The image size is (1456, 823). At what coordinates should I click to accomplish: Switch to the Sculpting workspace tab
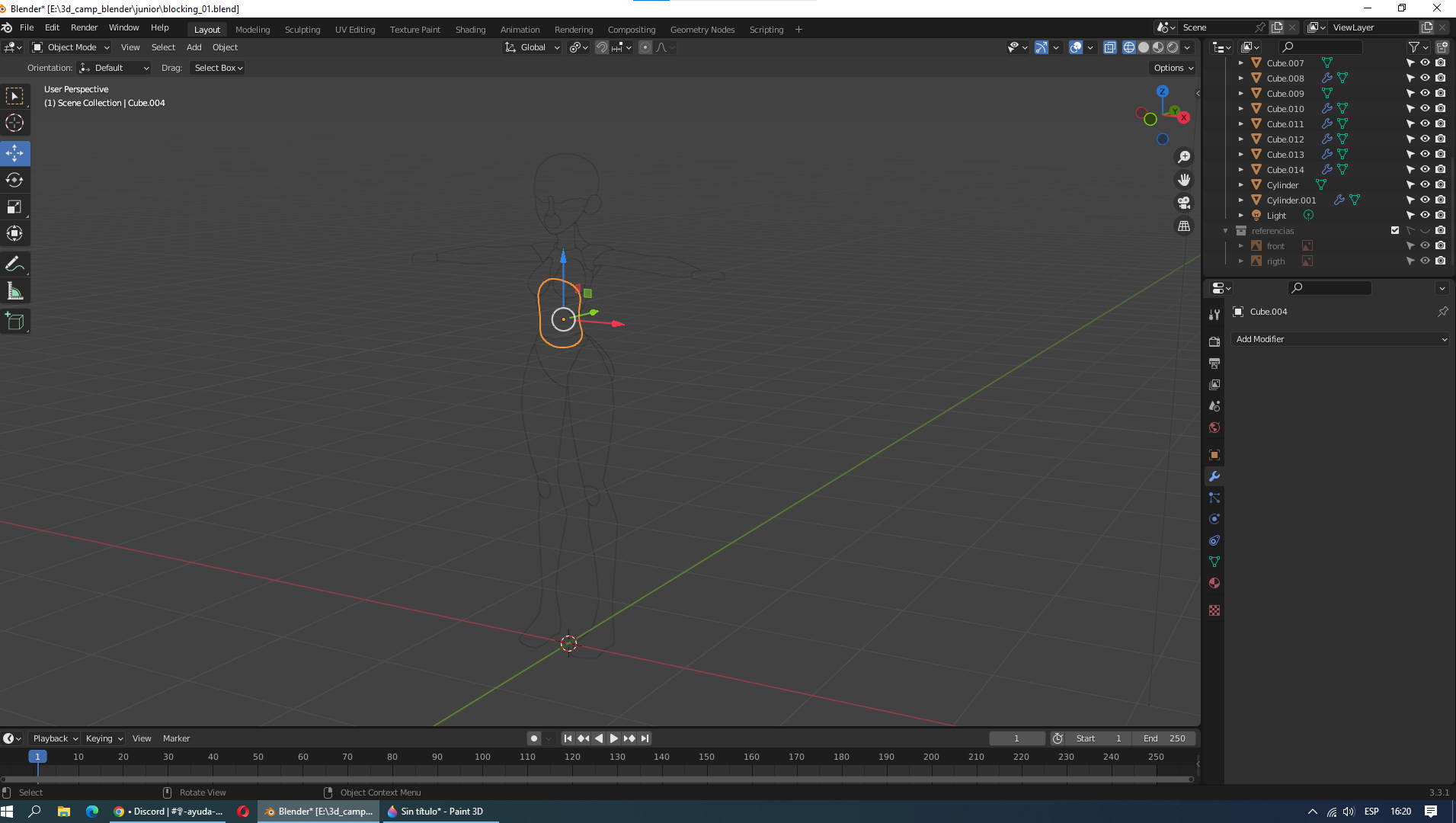pyautogui.click(x=302, y=30)
